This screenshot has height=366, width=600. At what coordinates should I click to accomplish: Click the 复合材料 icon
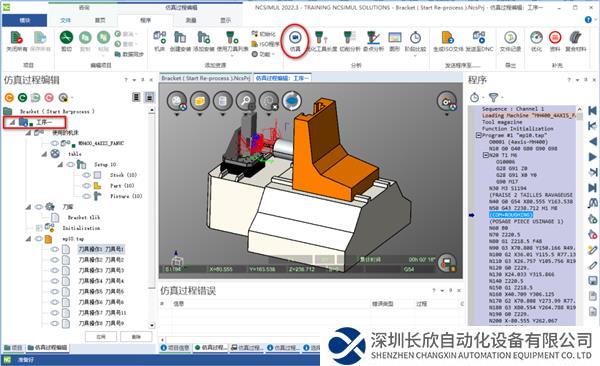click(x=576, y=38)
